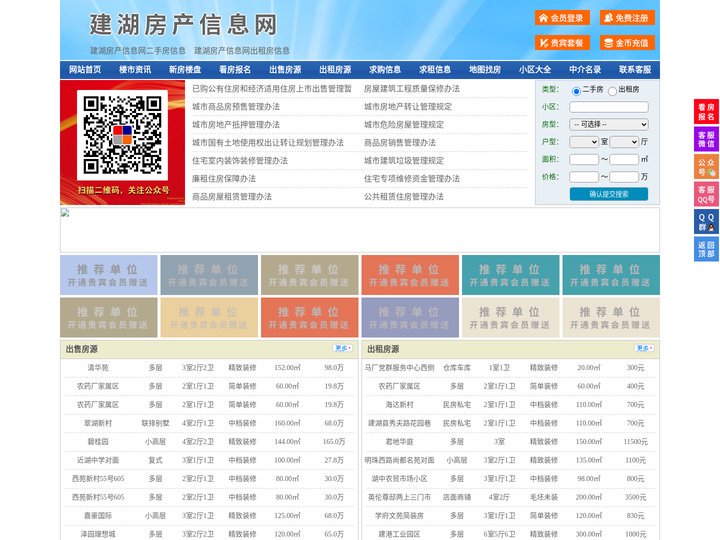Open the 求购信息 navigation item

click(385, 70)
